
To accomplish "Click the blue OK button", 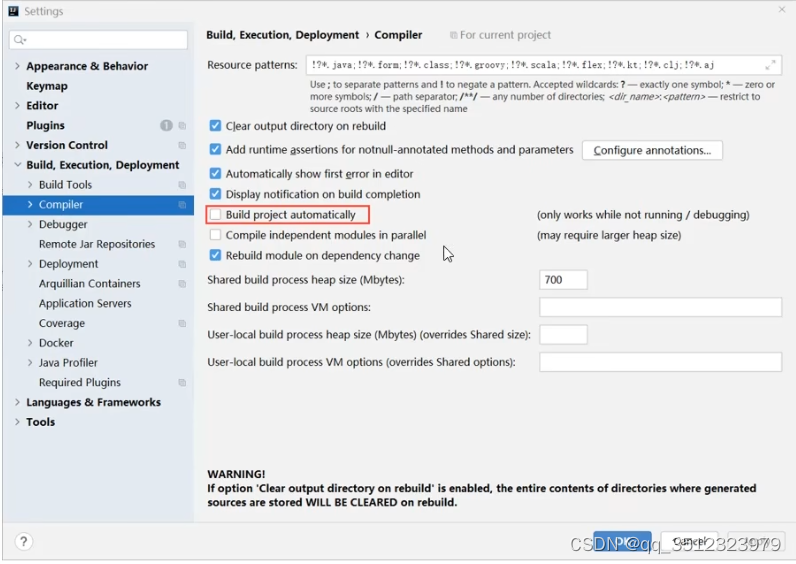I will (x=622, y=542).
